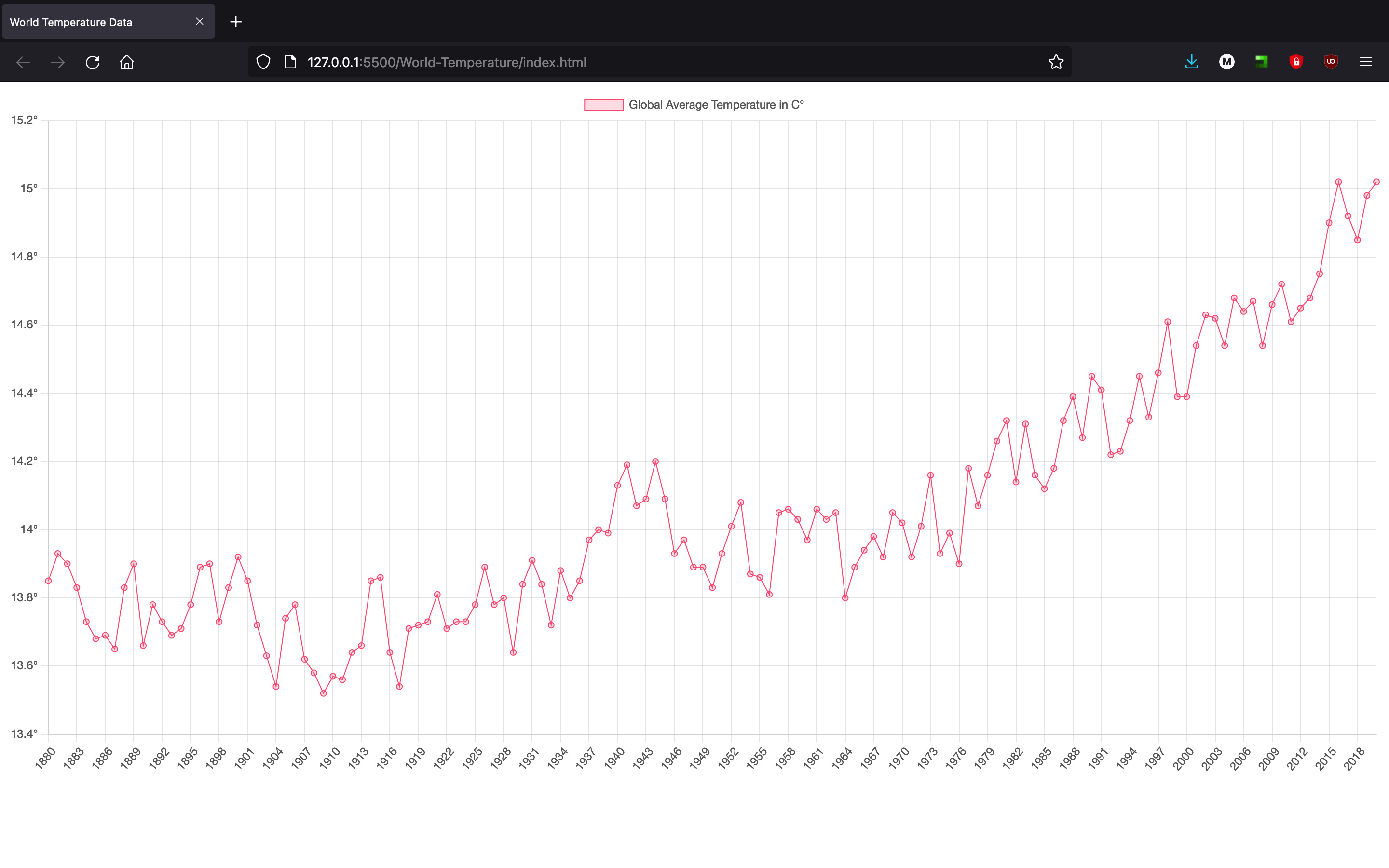Click the red padlock extension icon

(1296, 62)
